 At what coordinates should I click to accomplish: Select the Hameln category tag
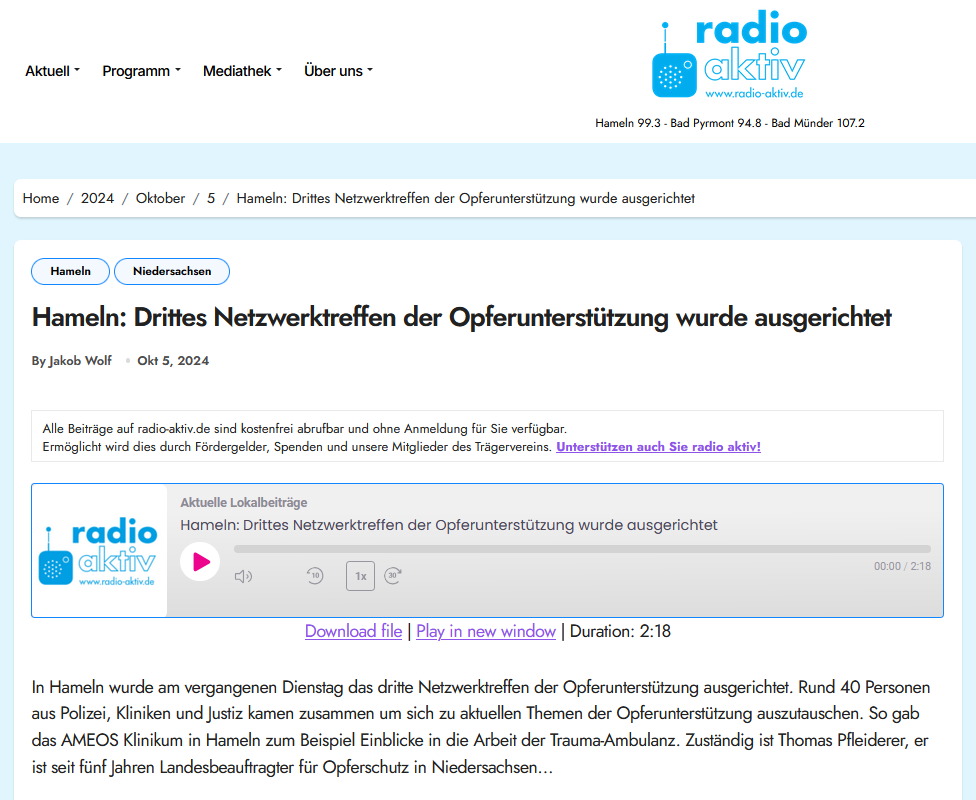[x=70, y=271]
